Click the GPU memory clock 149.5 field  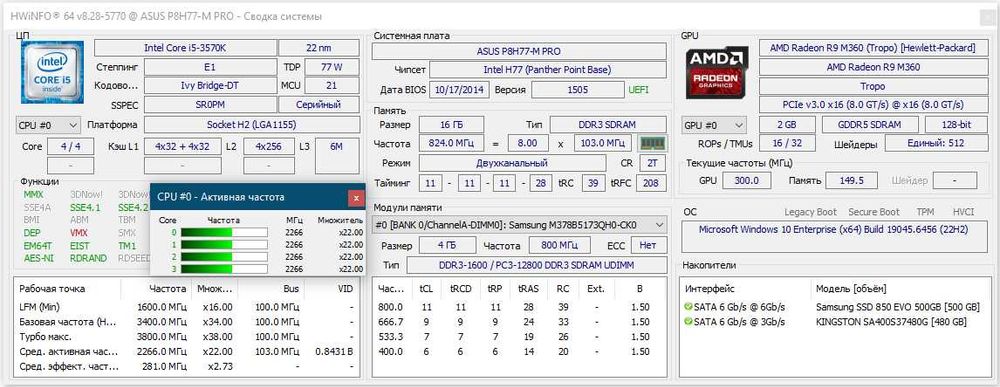(x=851, y=180)
